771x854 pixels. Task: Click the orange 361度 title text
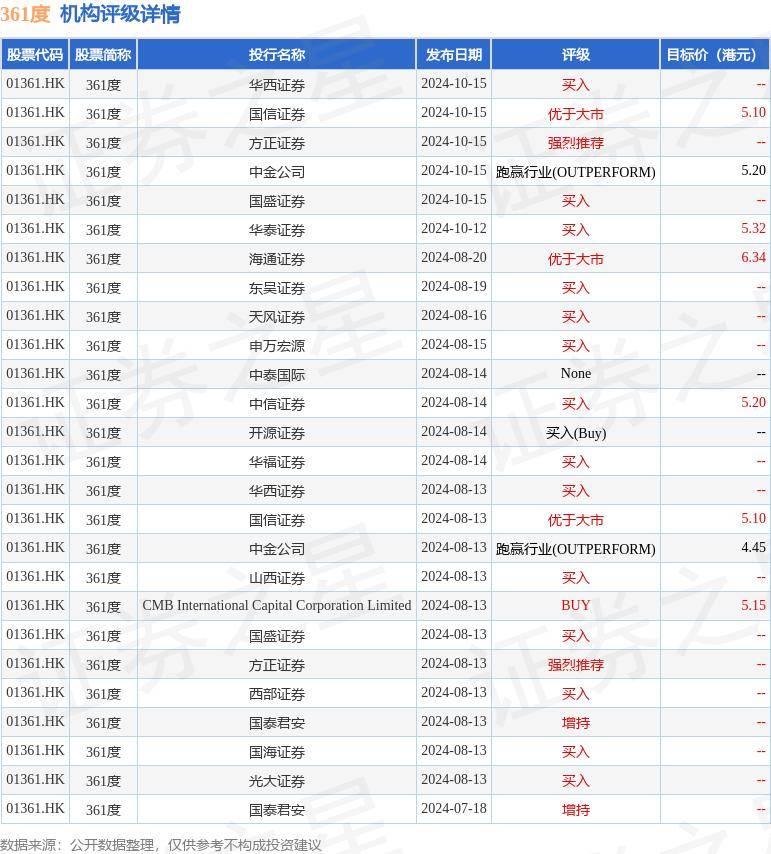coord(25,14)
